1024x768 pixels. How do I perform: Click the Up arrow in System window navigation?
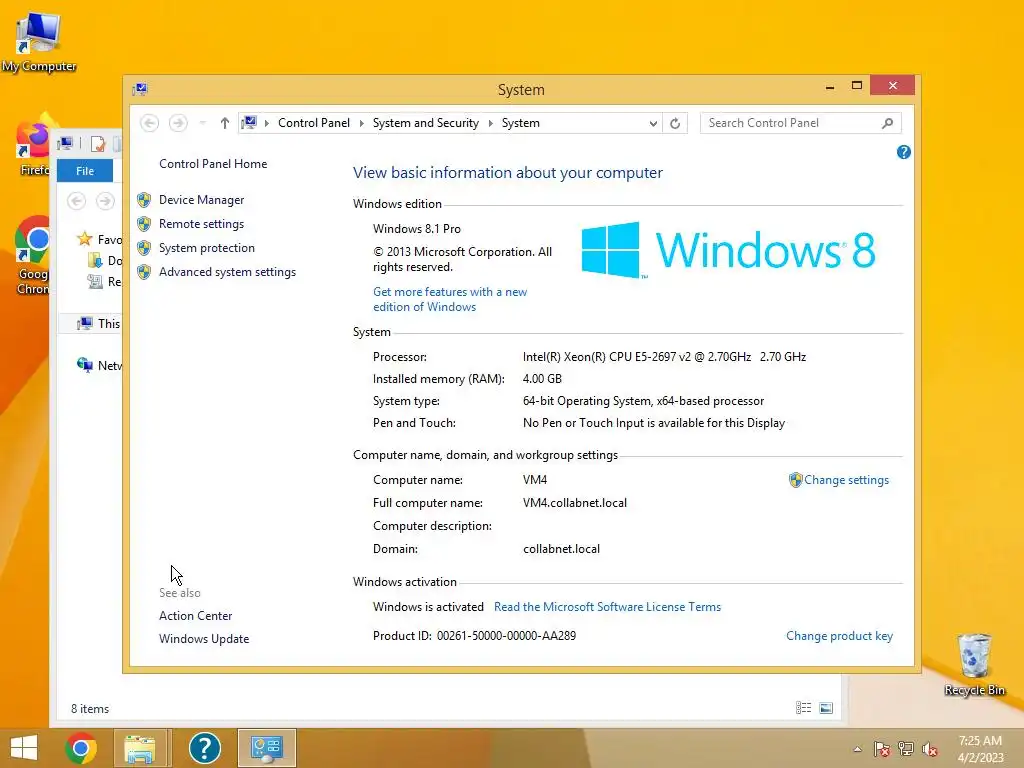[225, 123]
